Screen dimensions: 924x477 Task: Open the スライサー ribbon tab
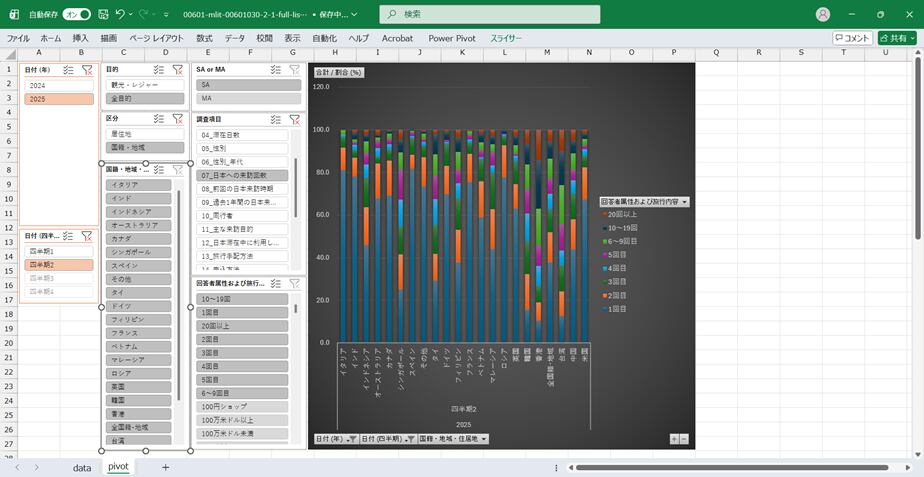(506, 38)
